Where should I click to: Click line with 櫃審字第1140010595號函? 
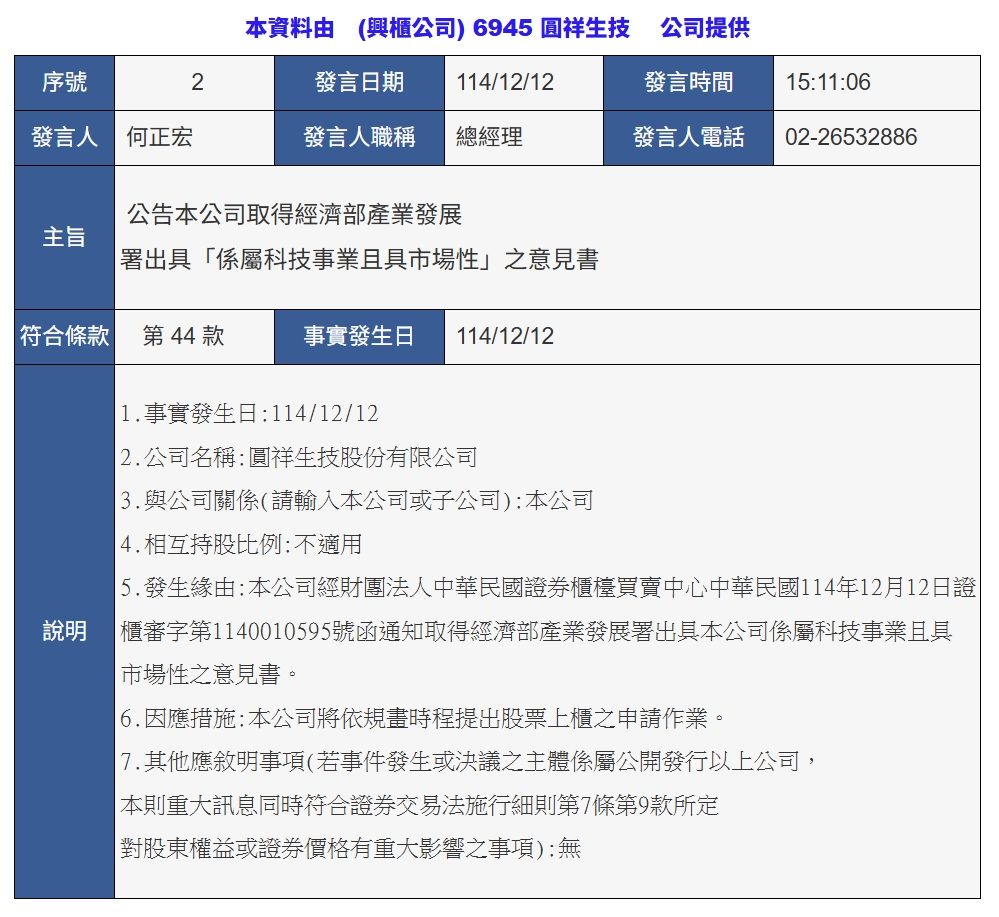pyautogui.click(x=536, y=632)
